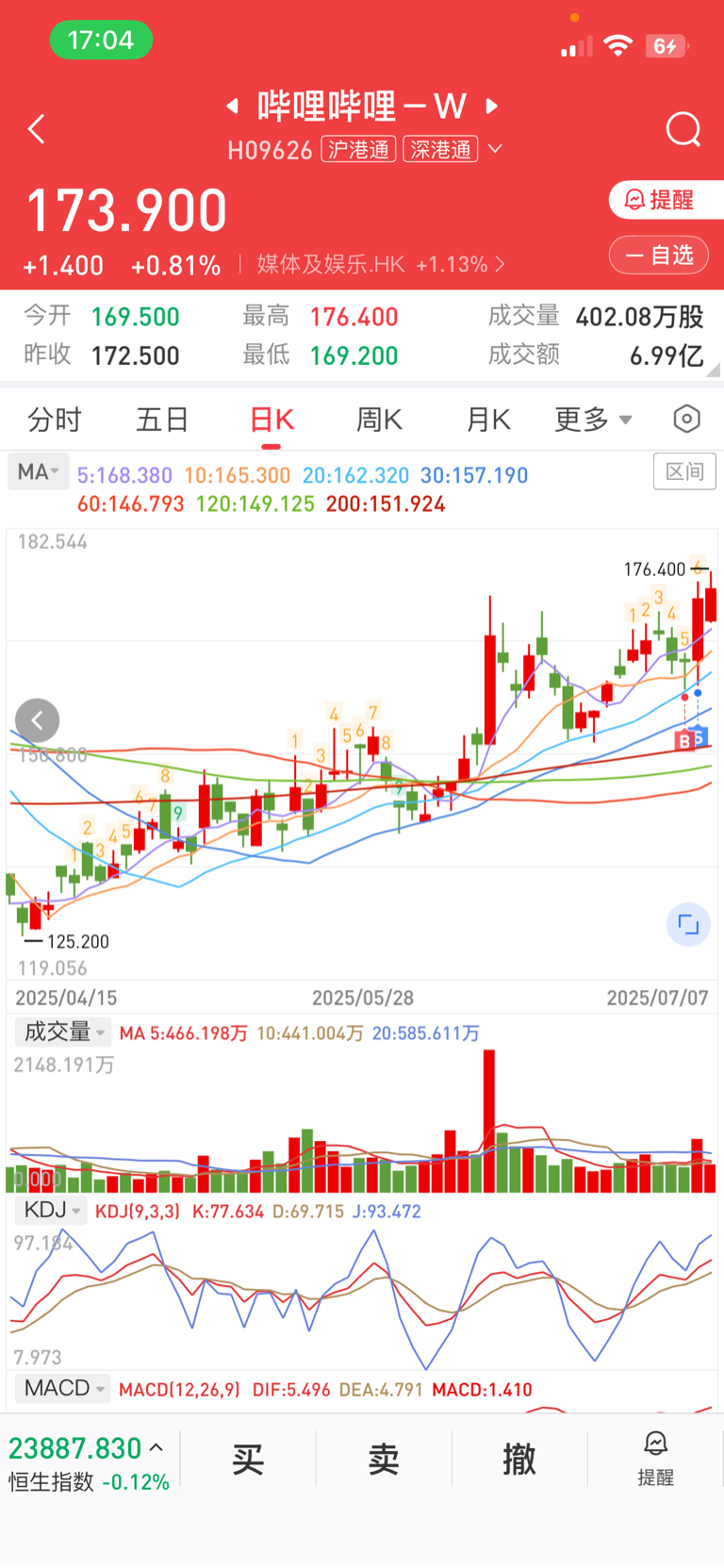Tap the 200:151.924 MA200 value
The height and width of the screenshot is (1568, 724).
point(386,503)
